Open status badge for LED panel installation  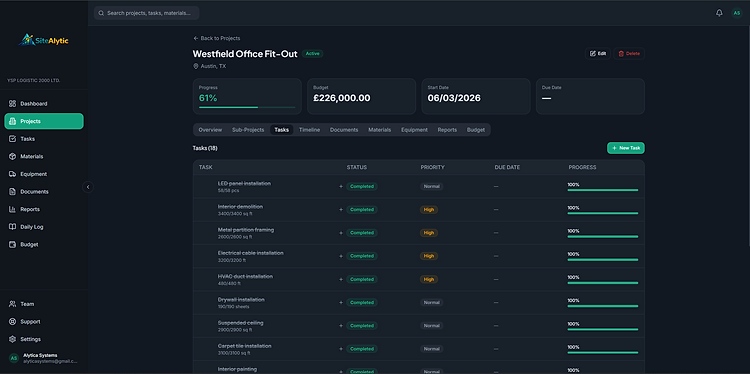point(362,187)
